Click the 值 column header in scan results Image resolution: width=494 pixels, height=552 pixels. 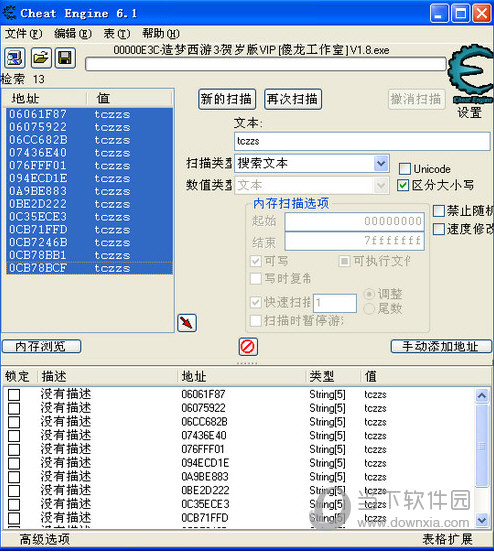pyautogui.click(x=130, y=98)
